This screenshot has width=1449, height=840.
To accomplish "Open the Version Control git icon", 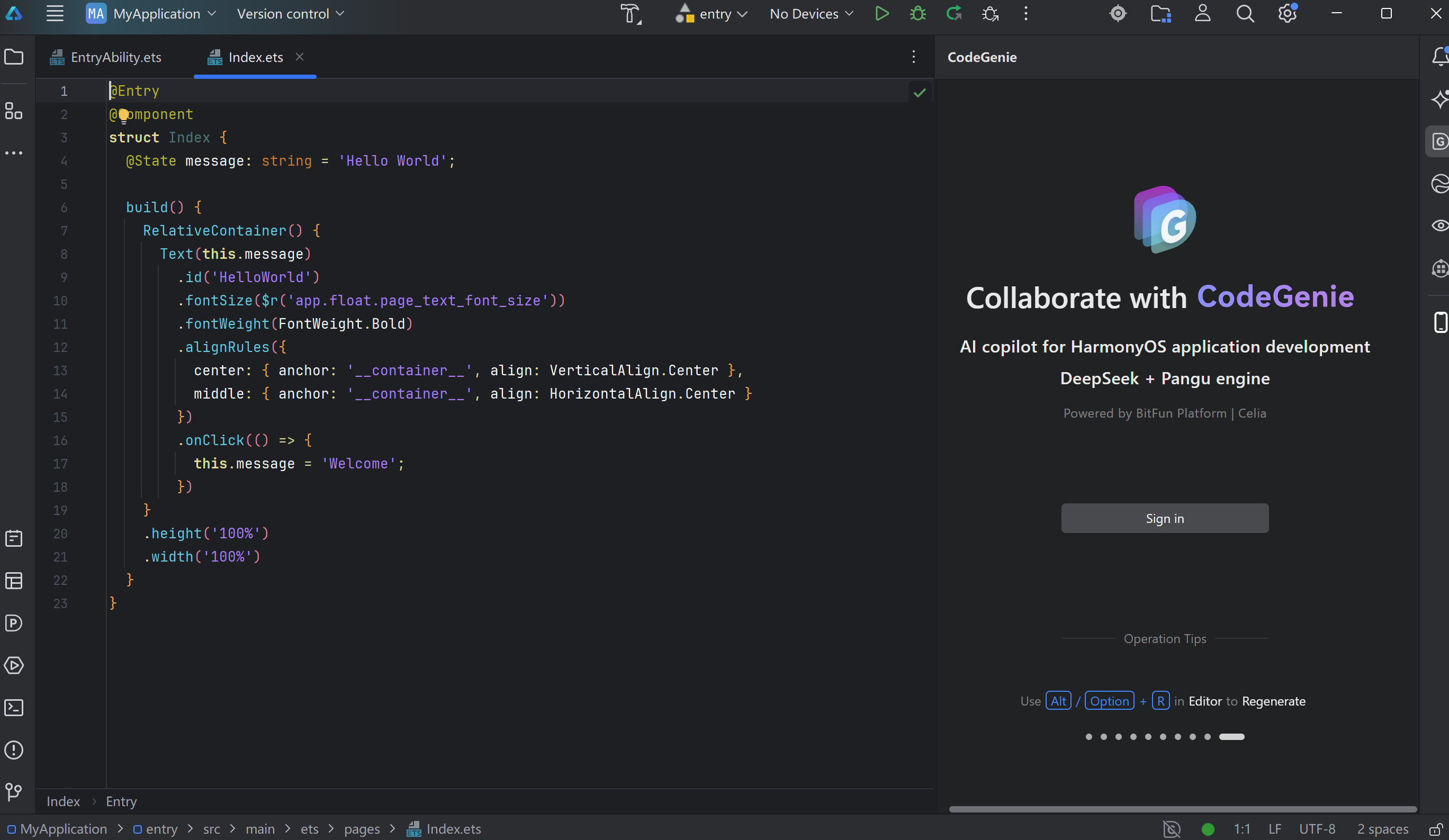I will click(14, 792).
